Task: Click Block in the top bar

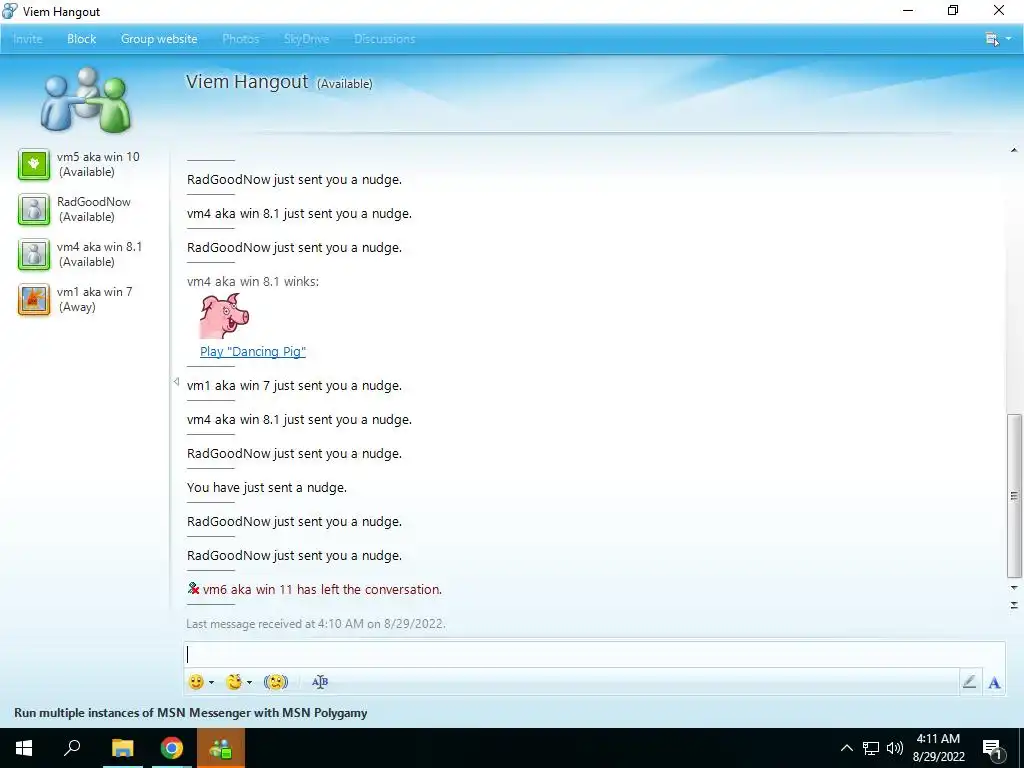Action: [x=82, y=39]
